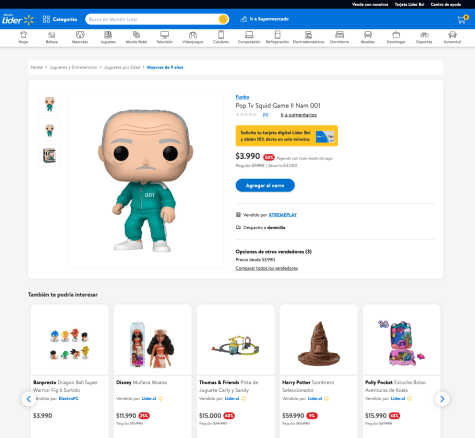Image resolution: width=475 pixels, height=438 pixels.
Task: Go to Ir a Supermercado
Action: click(265, 19)
